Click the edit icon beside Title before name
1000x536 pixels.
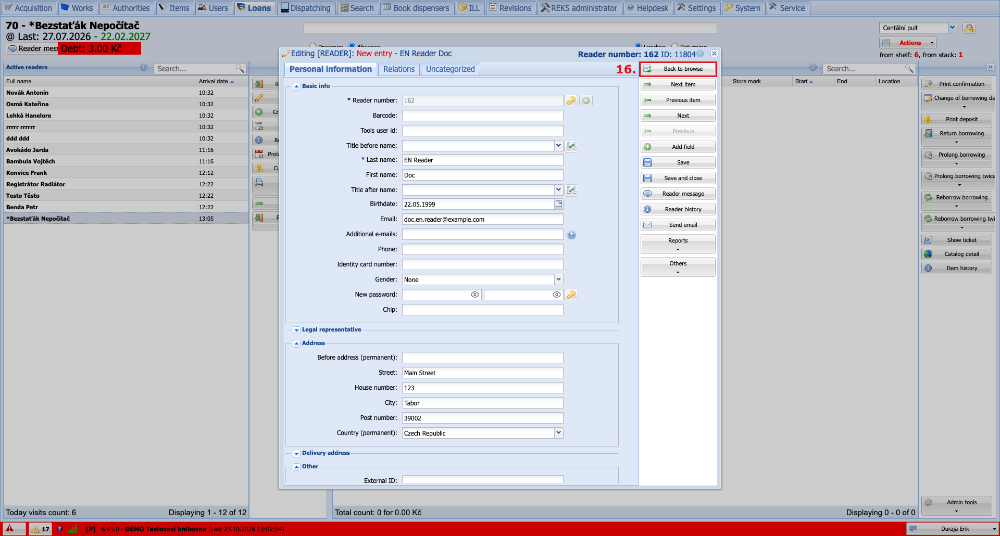[x=571, y=146]
